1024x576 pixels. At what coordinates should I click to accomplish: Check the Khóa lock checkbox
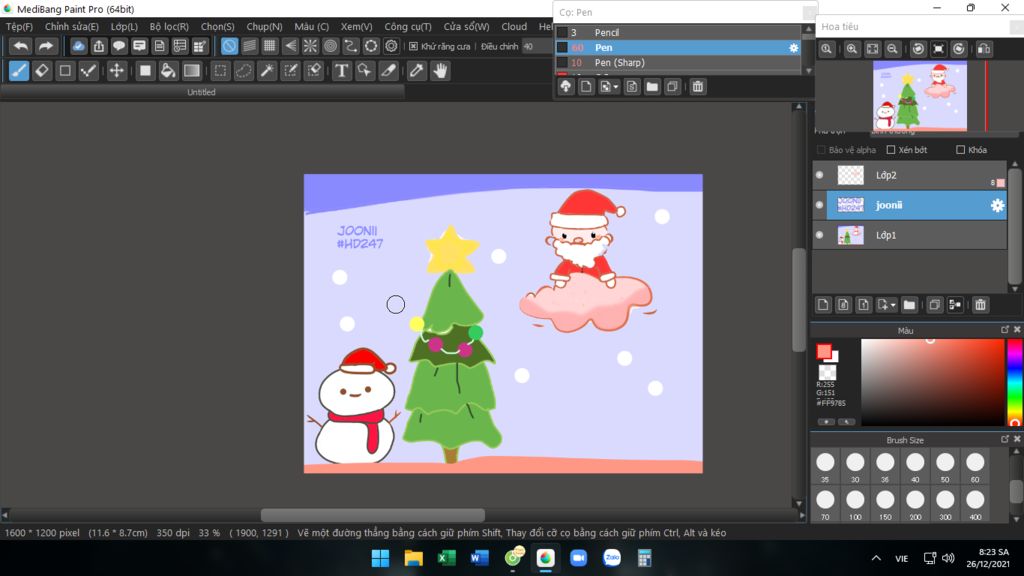click(961, 150)
